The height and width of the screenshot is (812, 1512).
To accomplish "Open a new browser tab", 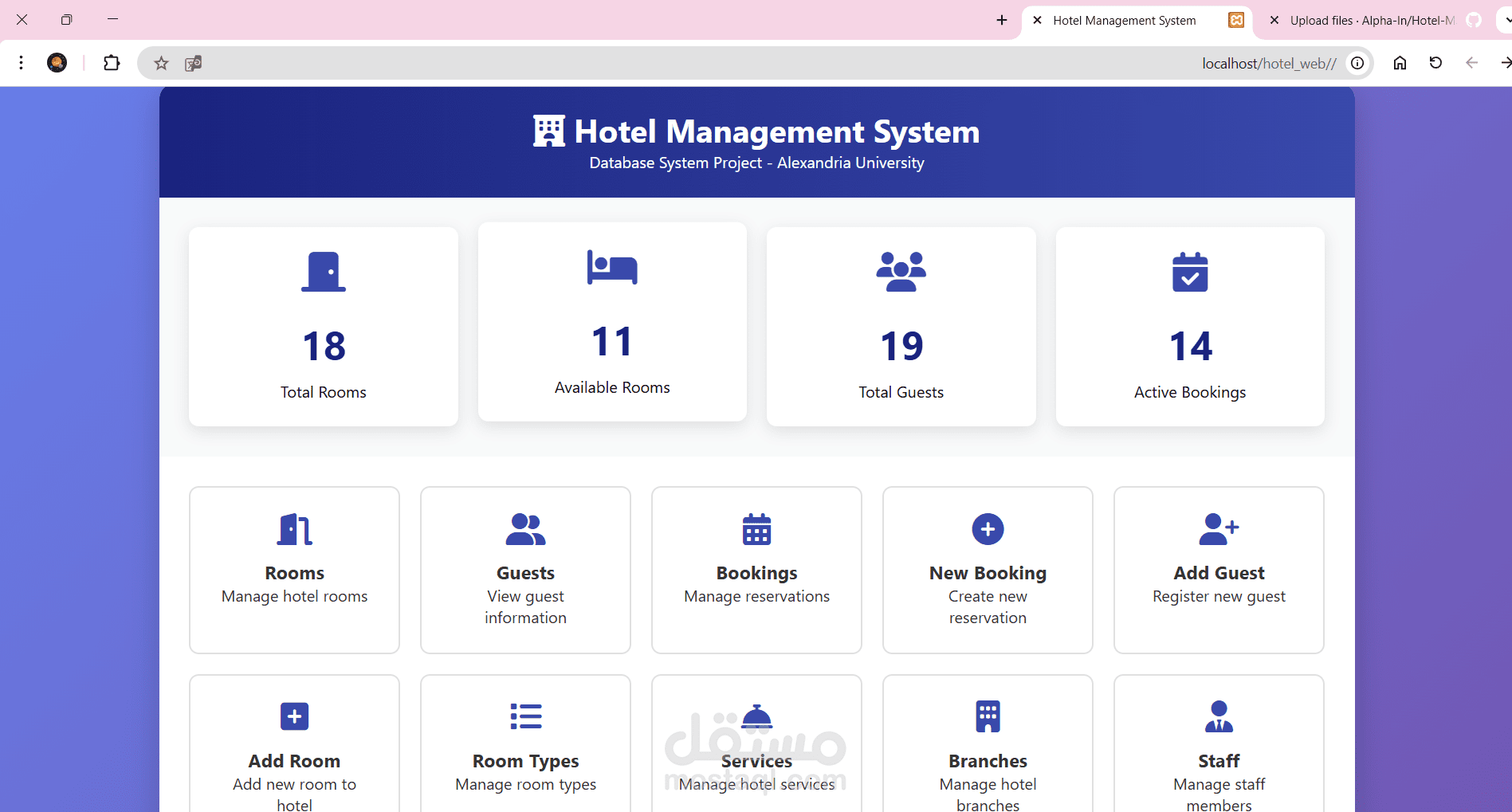I will [1000, 20].
